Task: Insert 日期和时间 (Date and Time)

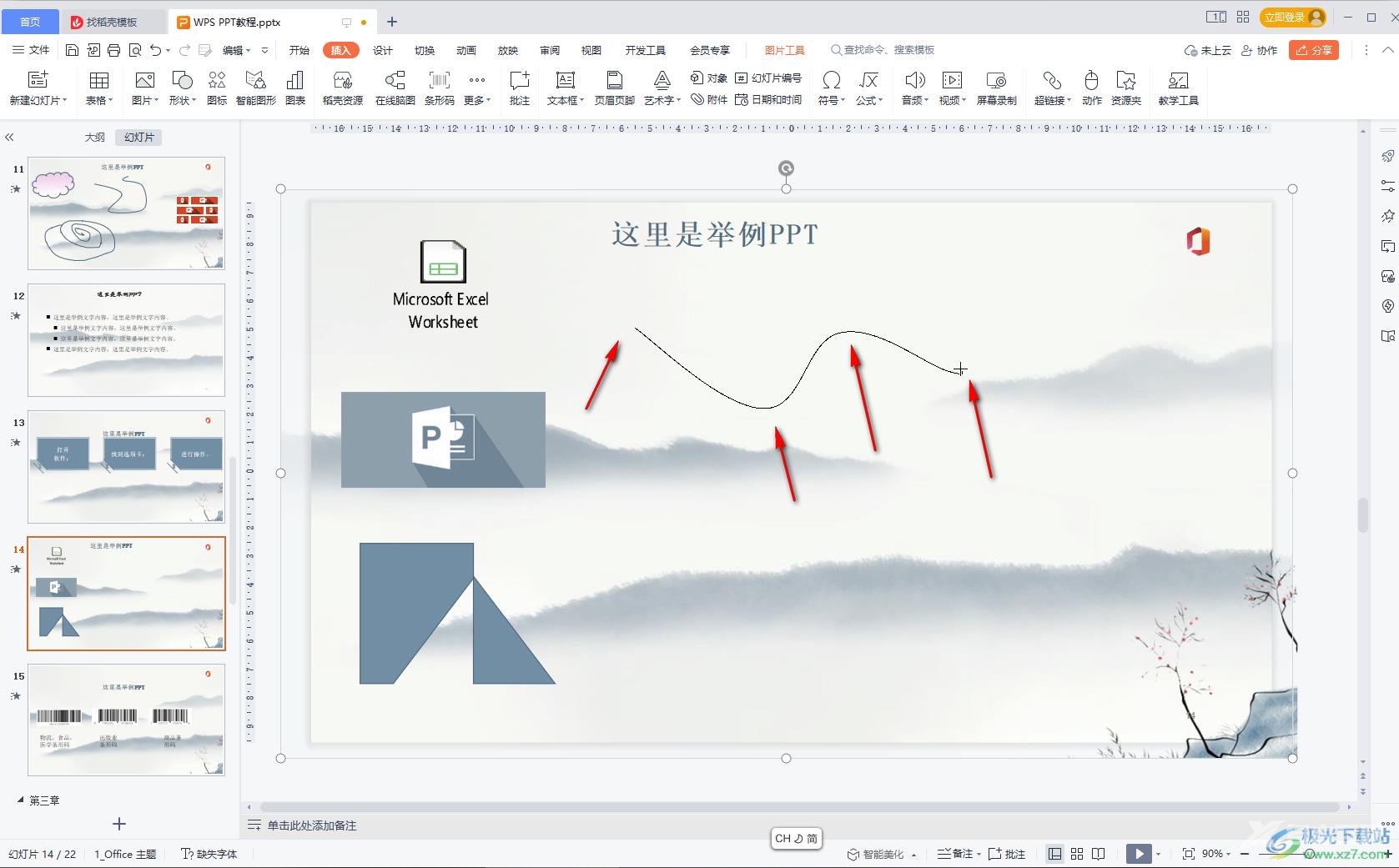Action: [x=768, y=99]
